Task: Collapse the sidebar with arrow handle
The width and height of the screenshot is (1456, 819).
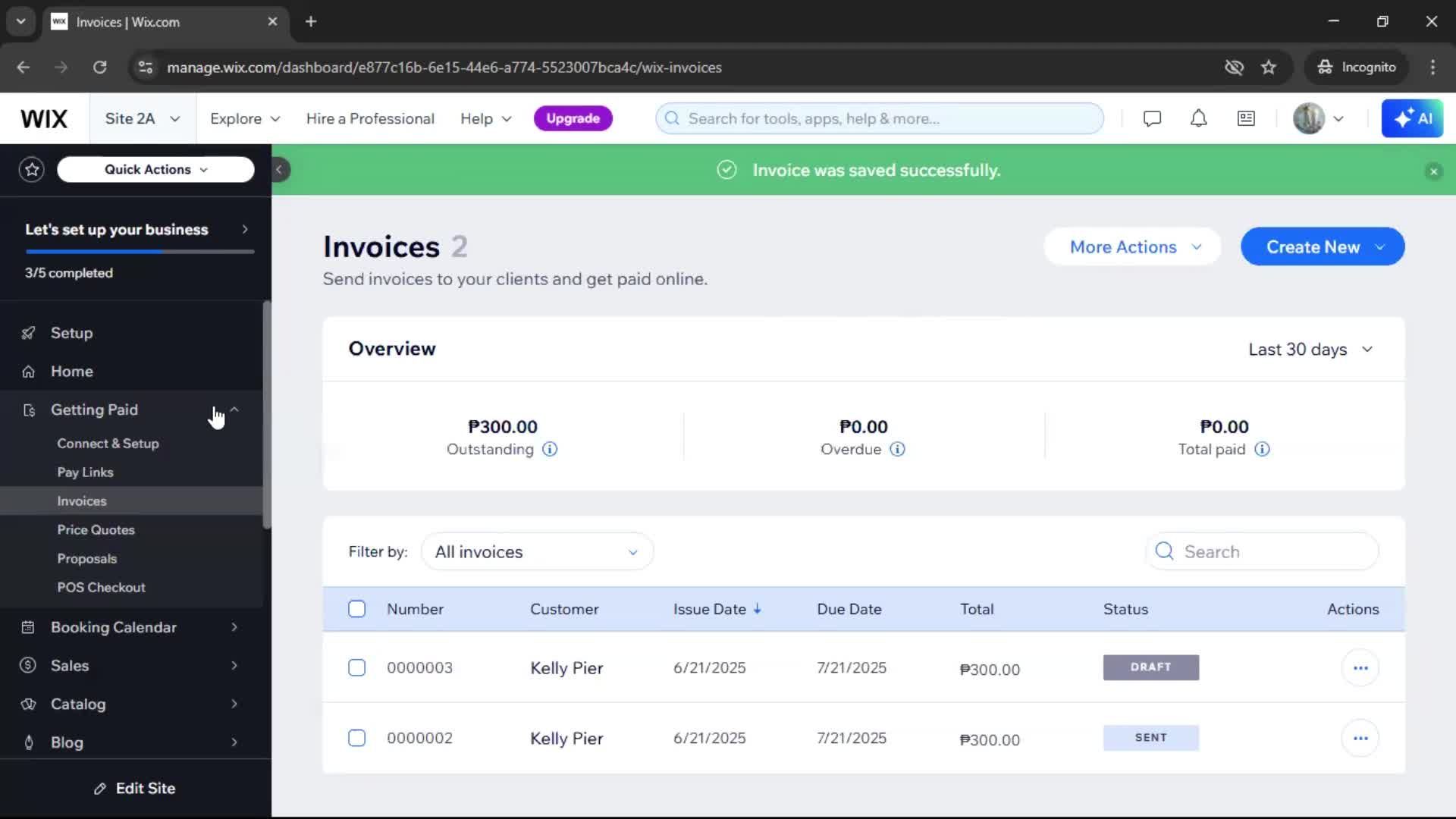Action: [x=279, y=170]
